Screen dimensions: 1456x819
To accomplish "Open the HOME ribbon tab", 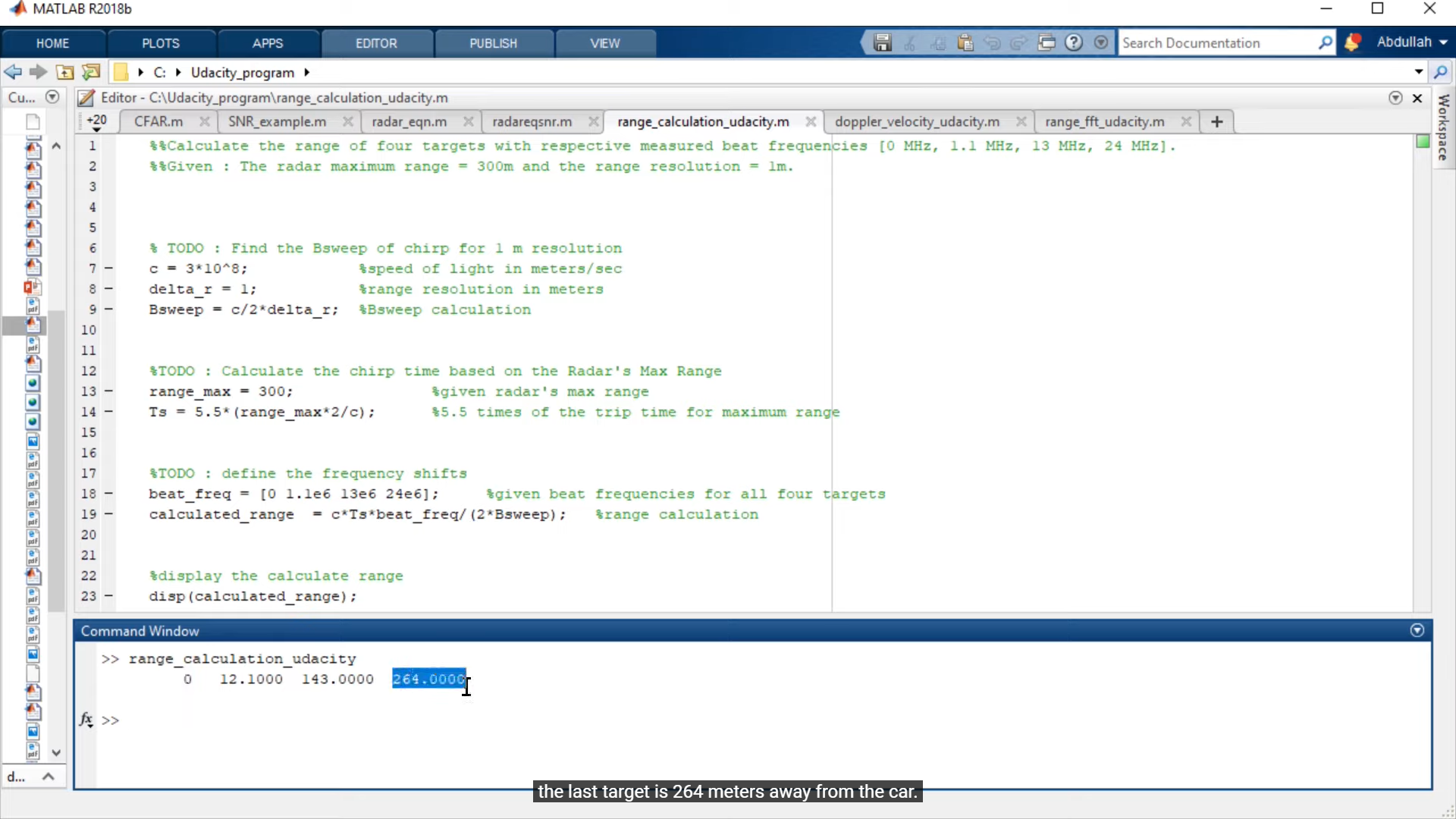I will (x=52, y=43).
